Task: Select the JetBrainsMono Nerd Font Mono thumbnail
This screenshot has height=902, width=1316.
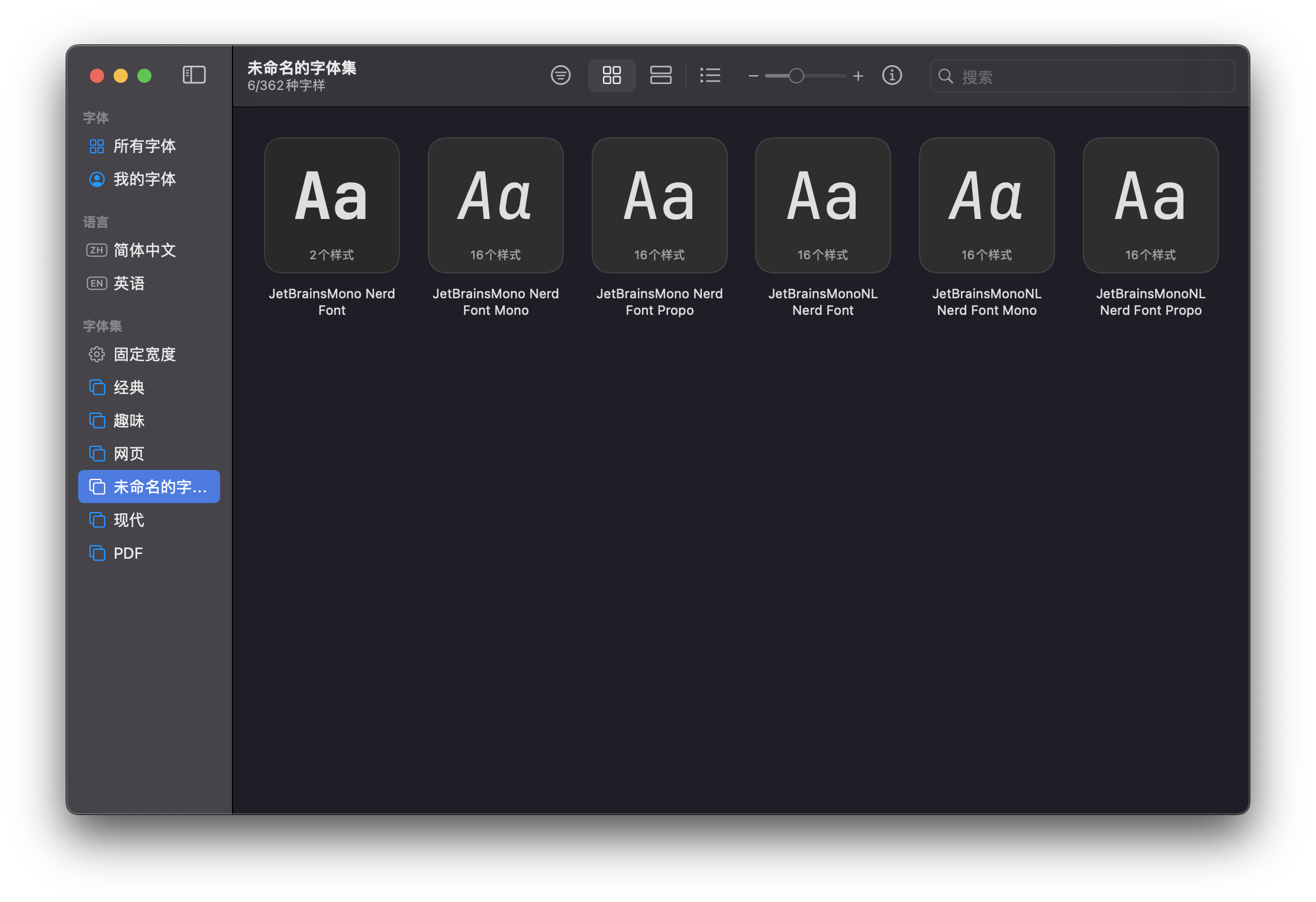Action: coord(495,205)
